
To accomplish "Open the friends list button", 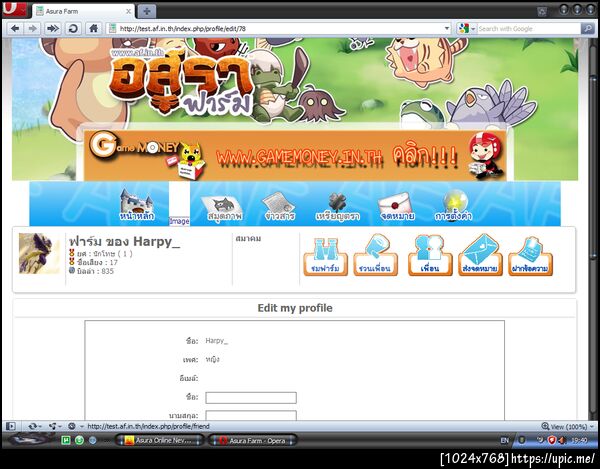I will 430,256.
